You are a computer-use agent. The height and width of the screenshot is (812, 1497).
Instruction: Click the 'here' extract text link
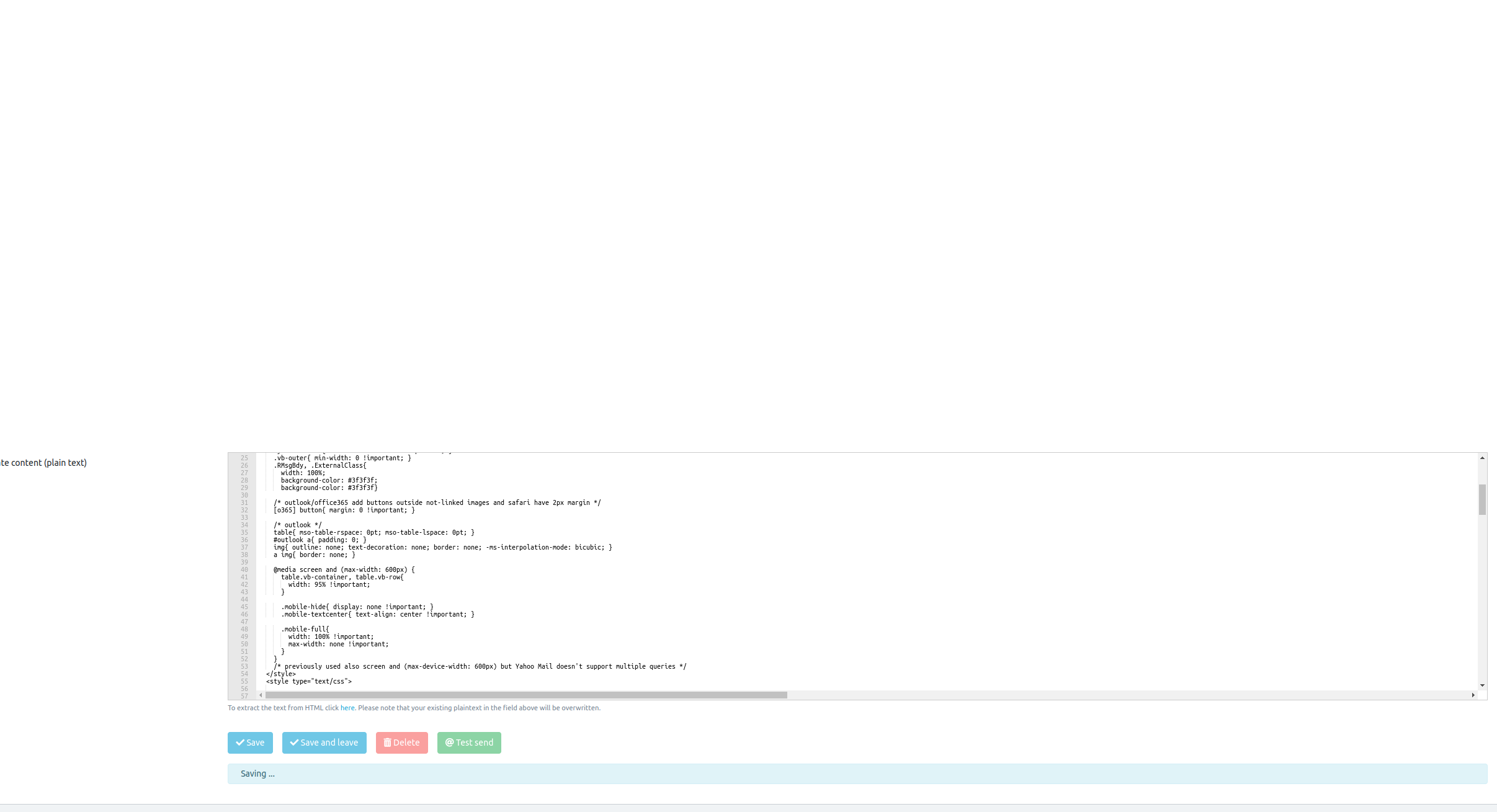point(347,708)
